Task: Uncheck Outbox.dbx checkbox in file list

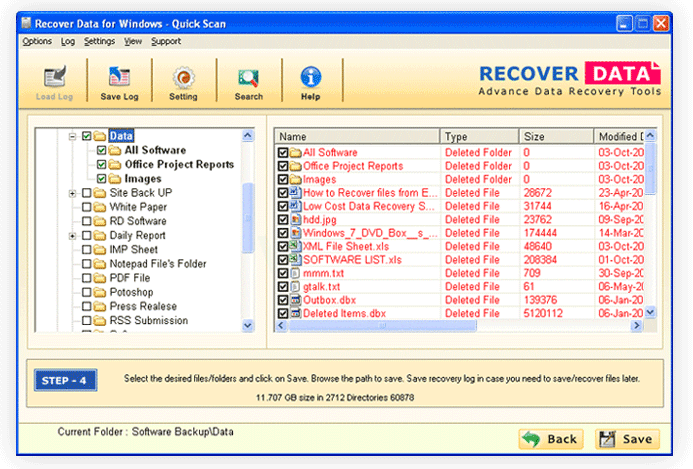Action: click(x=283, y=300)
